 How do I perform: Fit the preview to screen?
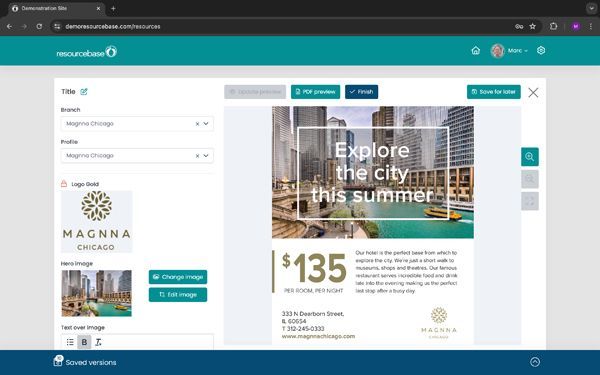[530, 201]
